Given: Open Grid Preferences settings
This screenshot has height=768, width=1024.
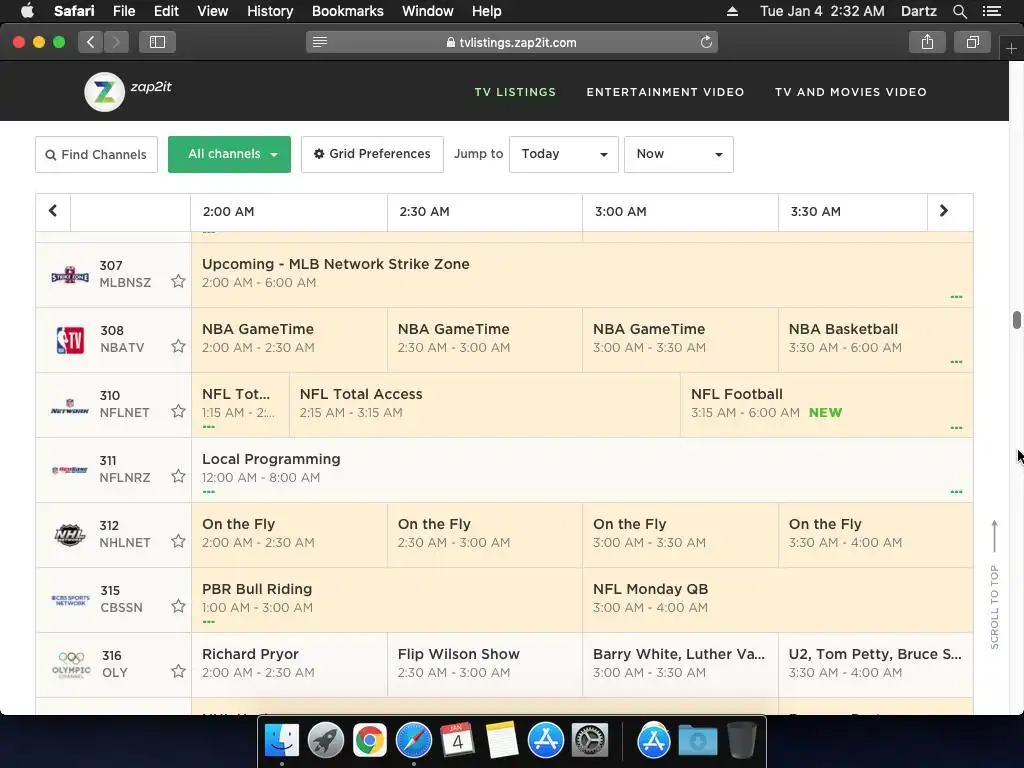Looking at the screenshot, I should [372, 154].
